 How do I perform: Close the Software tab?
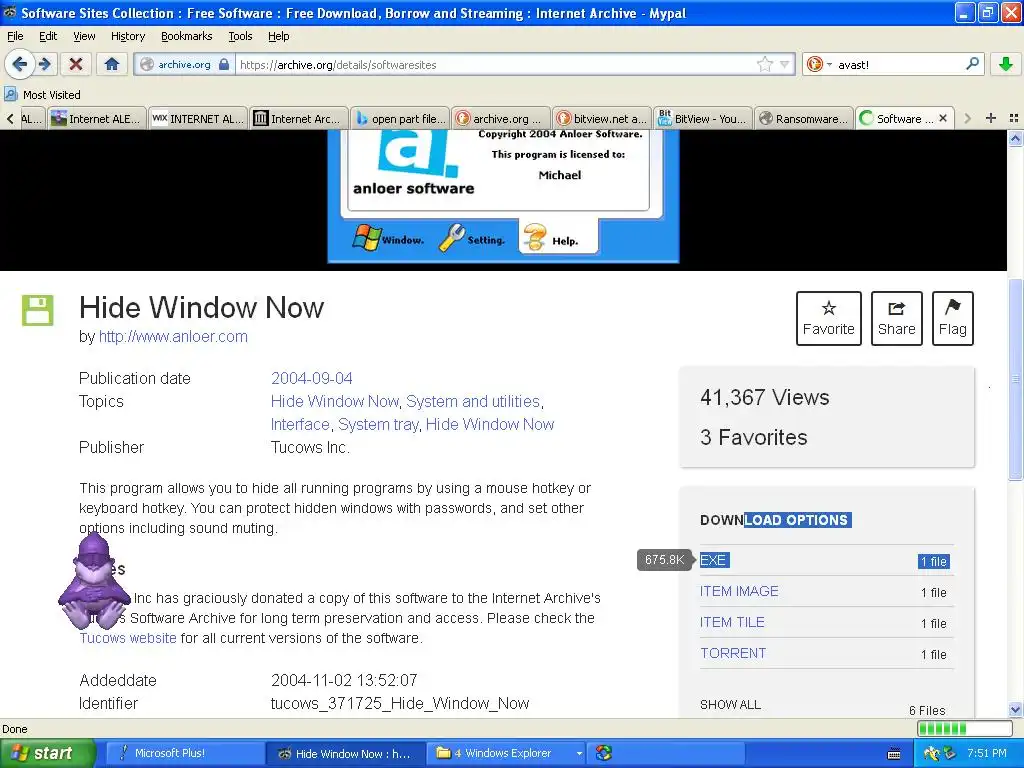point(943,118)
